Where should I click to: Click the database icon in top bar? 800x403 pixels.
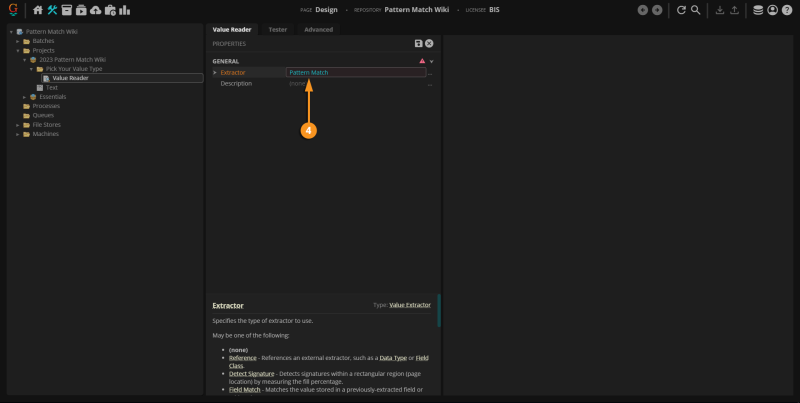[x=758, y=10]
